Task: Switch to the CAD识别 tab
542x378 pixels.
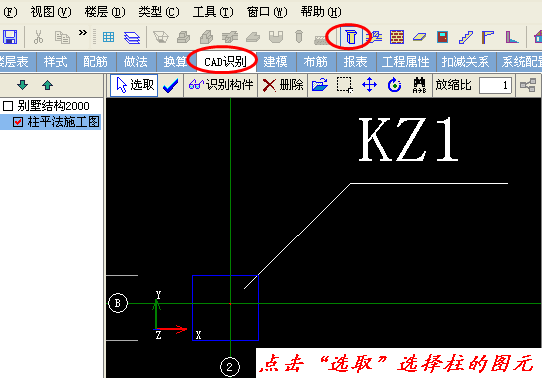Action: (x=225, y=62)
